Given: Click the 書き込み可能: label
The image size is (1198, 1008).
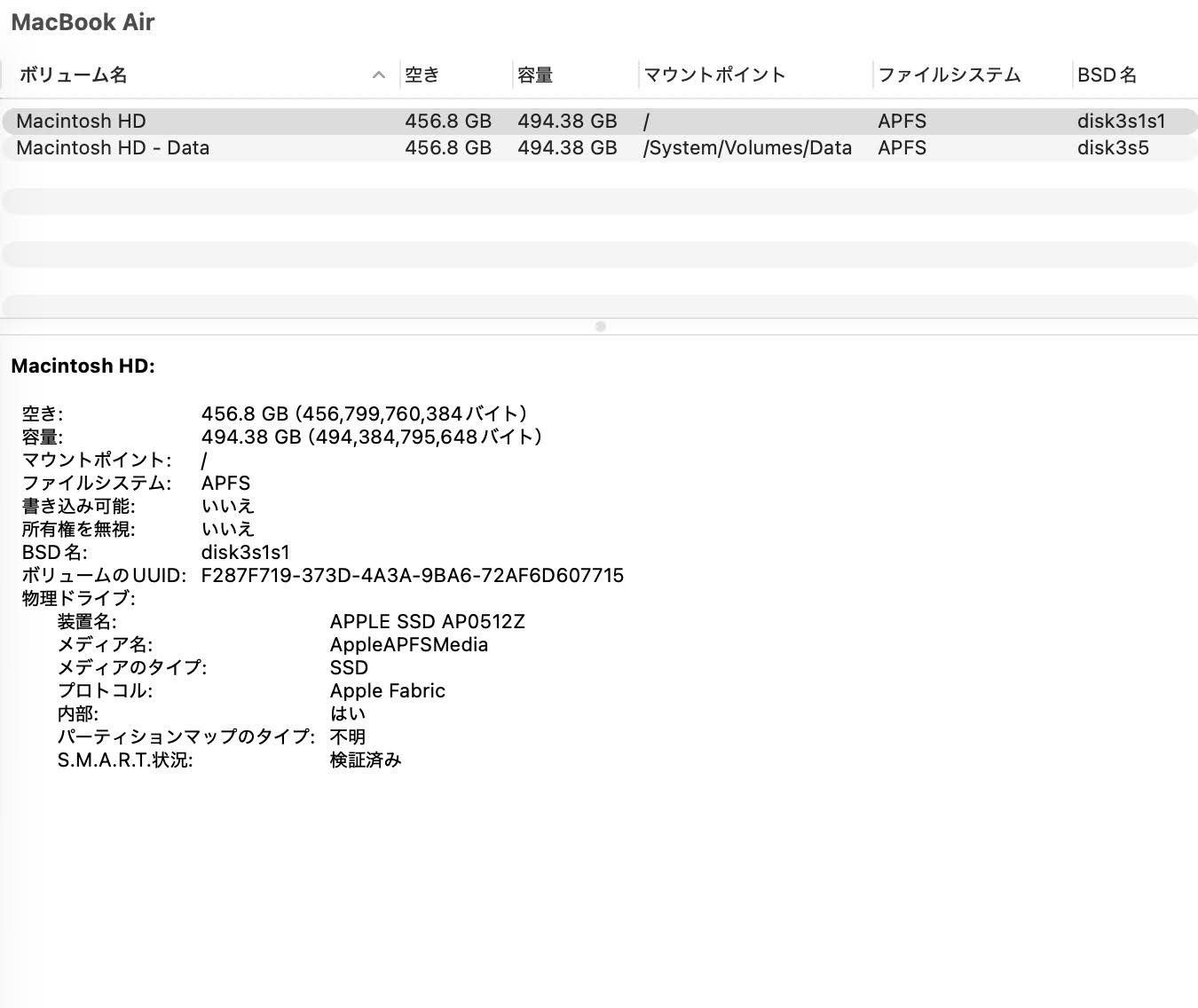Looking at the screenshot, I should (x=79, y=506).
